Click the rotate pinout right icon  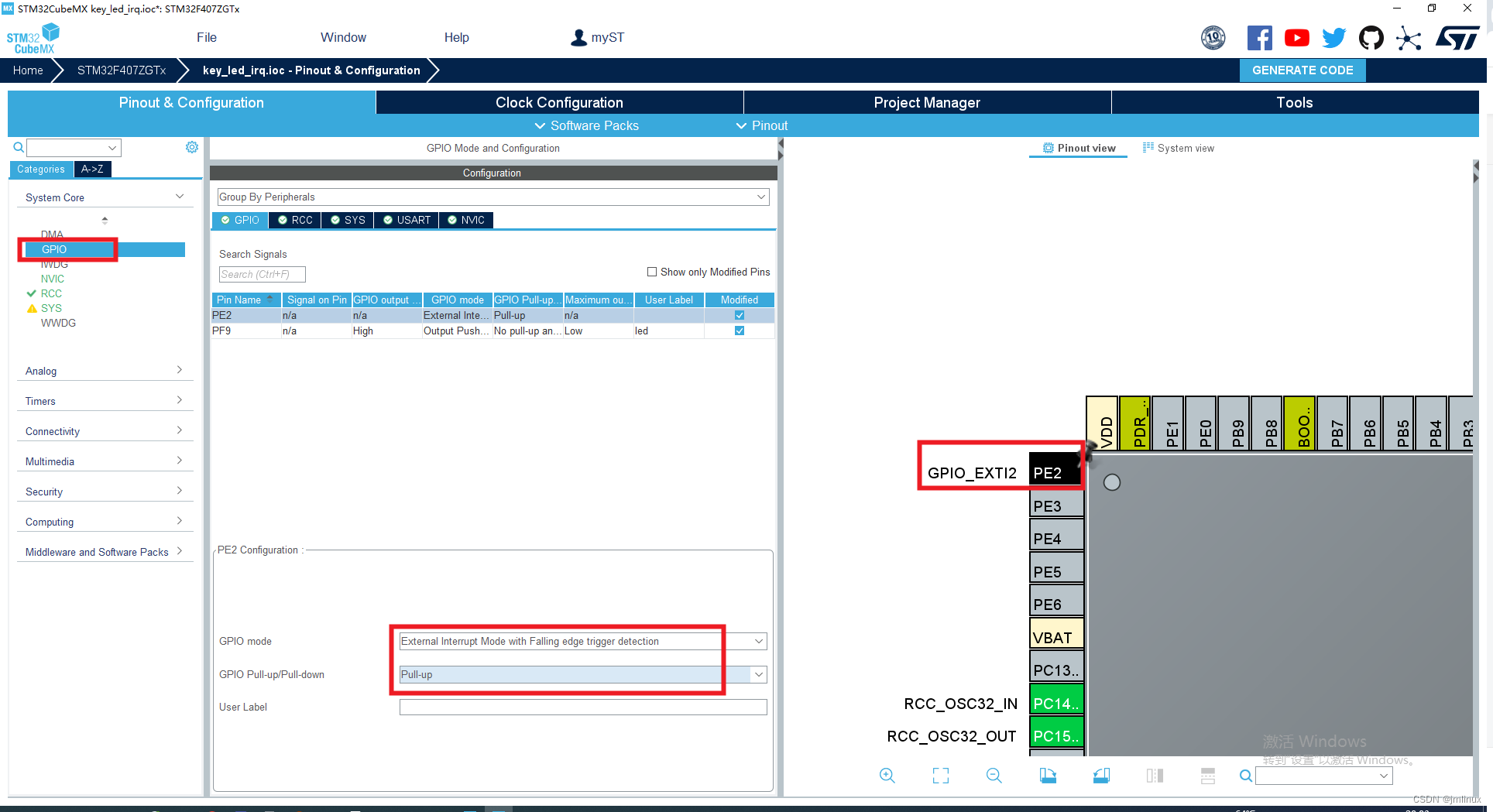pyautogui.click(x=1101, y=776)
